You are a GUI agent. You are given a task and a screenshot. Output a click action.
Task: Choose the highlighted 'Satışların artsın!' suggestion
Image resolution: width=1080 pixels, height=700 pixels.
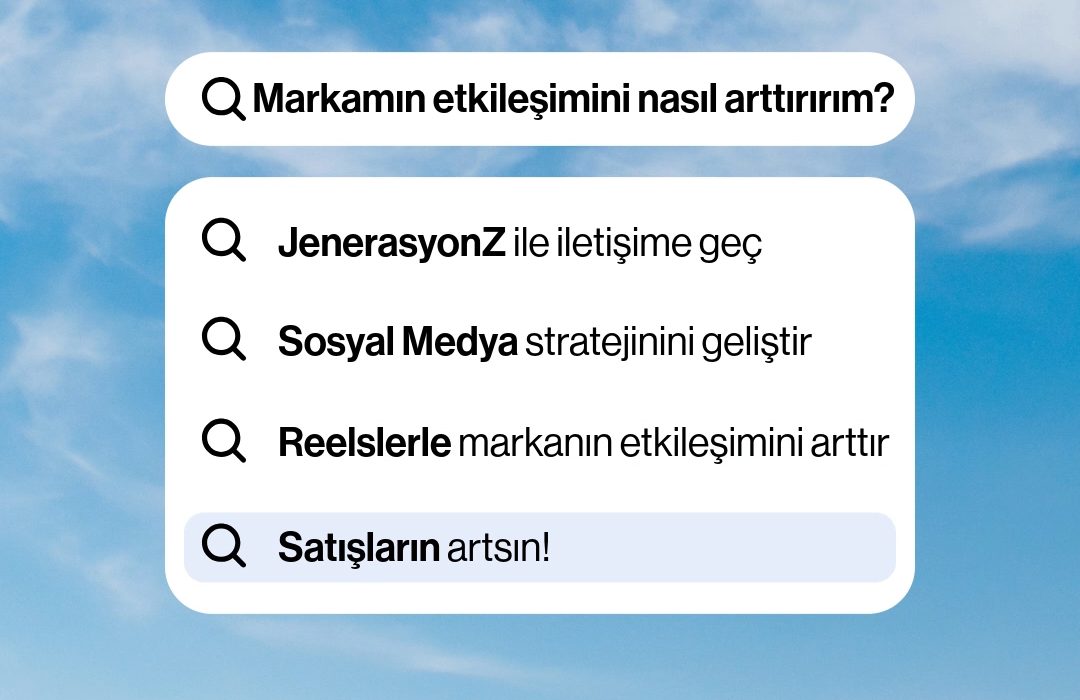[x=539, y=547]
